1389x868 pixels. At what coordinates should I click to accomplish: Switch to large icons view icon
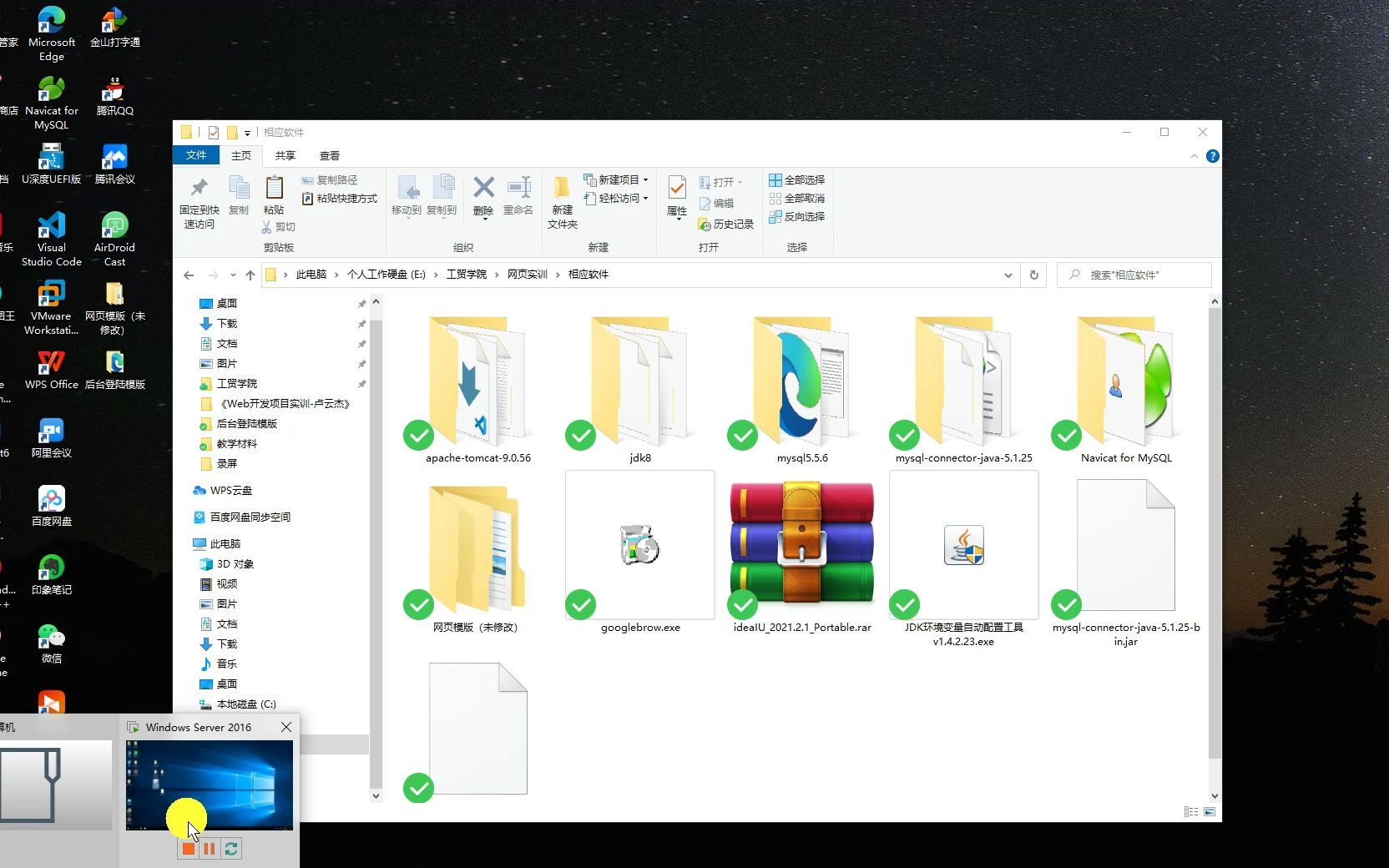click(x=1210, y=811)
